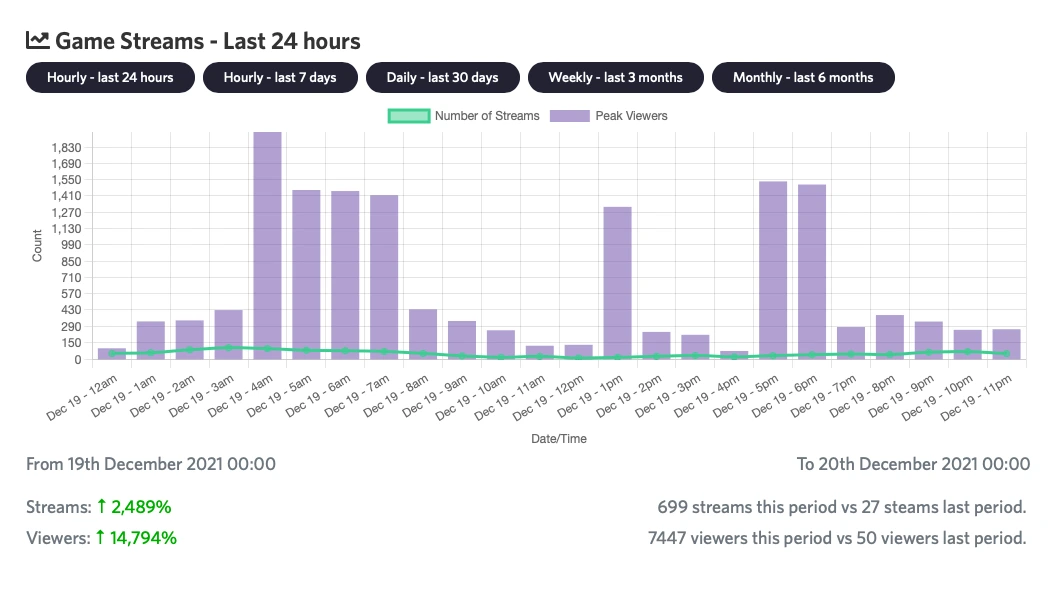
Task: Click the Count label on the vertical axis
Action: coord(37,246)
